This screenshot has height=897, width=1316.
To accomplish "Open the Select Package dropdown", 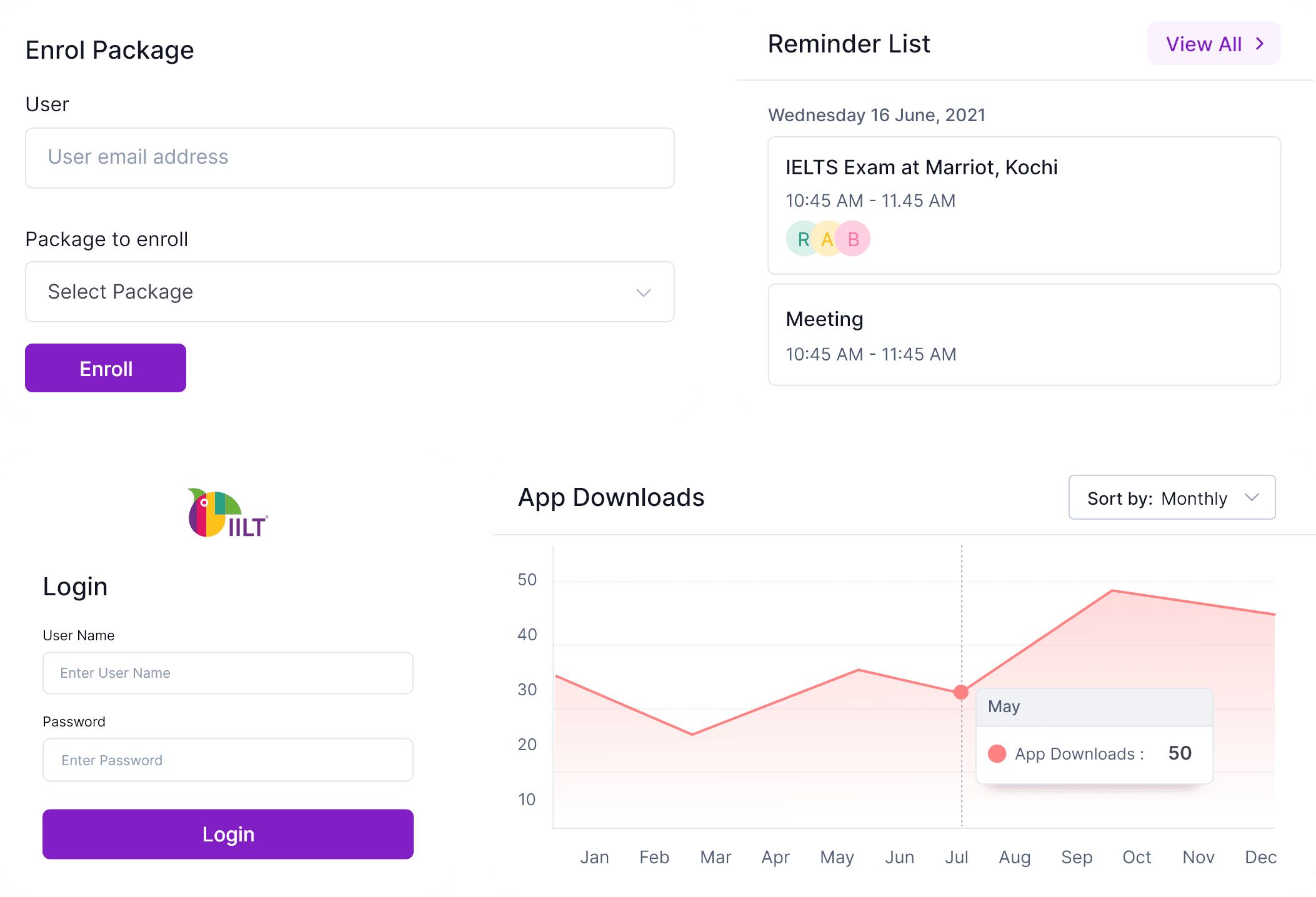I will pyautogui.click(x=349, y=292).
